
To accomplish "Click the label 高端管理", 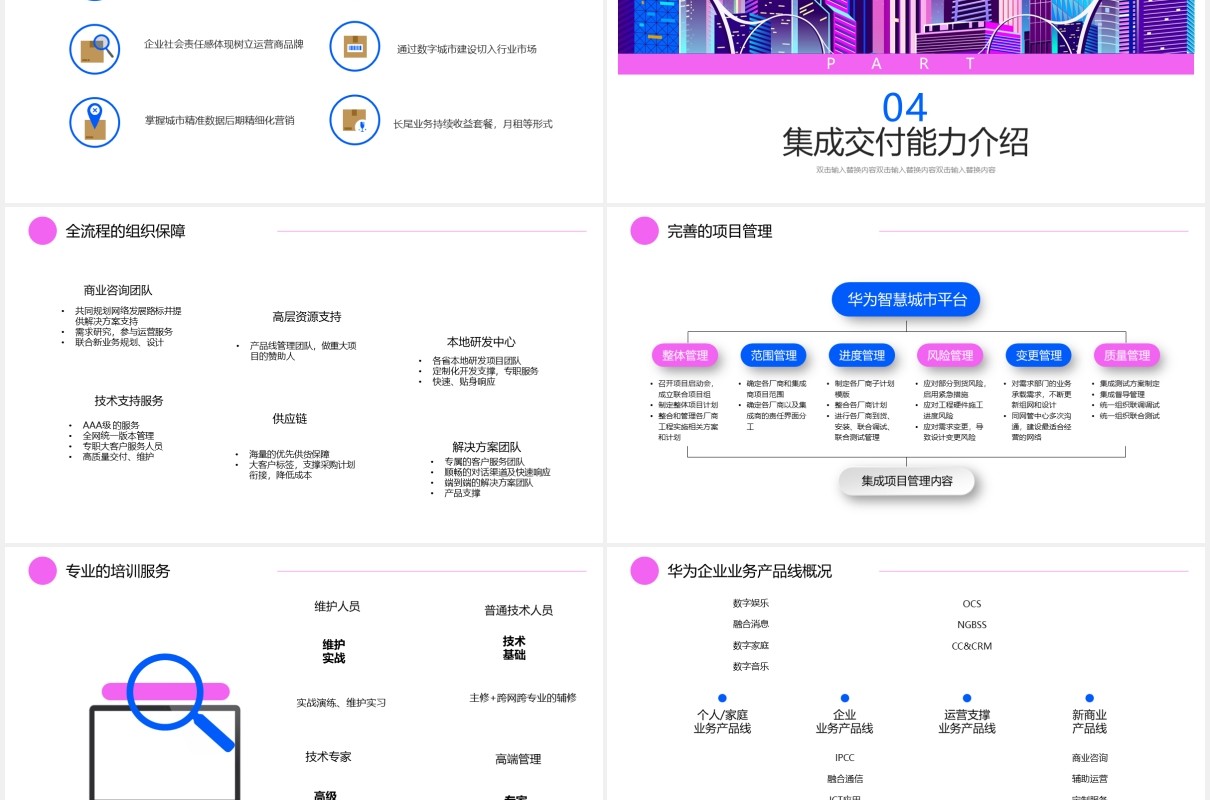I will coord(518,760).
